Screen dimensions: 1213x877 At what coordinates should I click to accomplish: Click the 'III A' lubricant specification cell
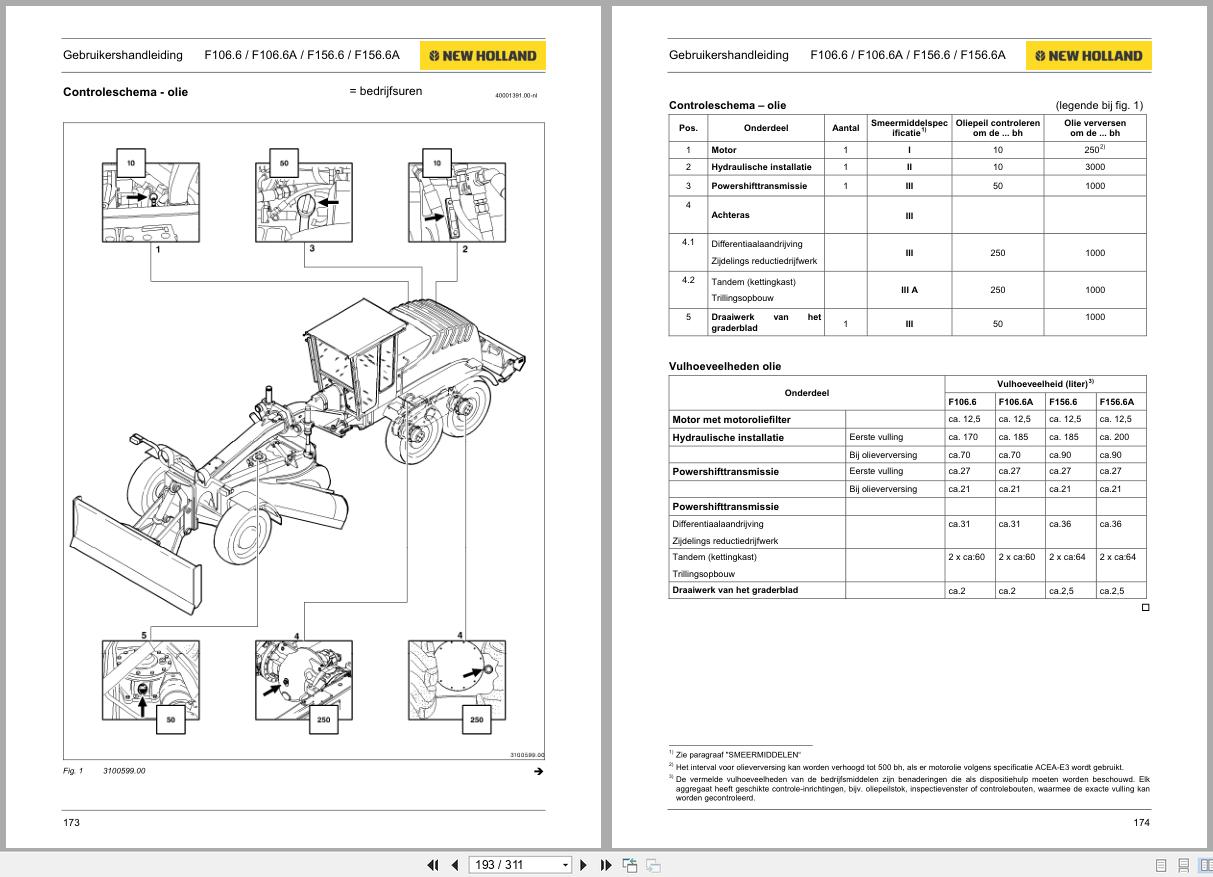click(909, 290)
